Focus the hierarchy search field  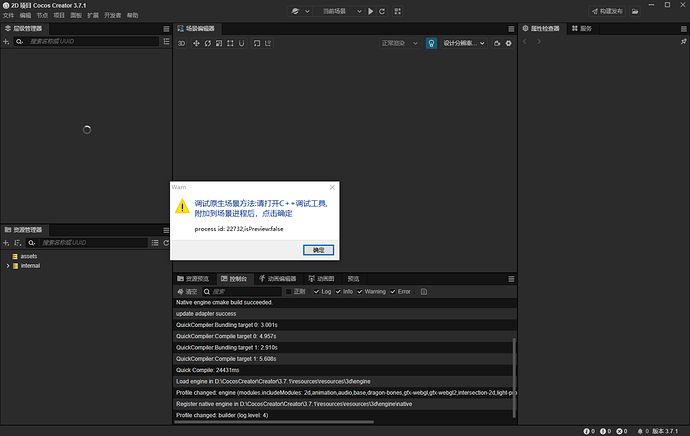[x=93, y=41]
